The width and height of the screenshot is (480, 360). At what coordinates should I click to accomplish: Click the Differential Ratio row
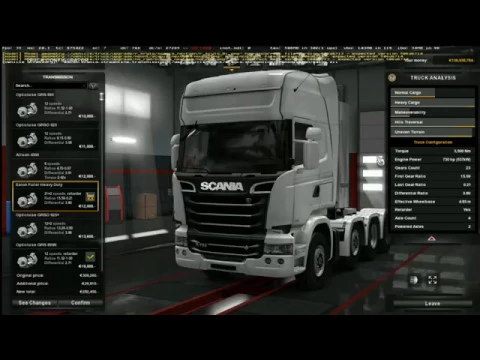pos(433,193)
